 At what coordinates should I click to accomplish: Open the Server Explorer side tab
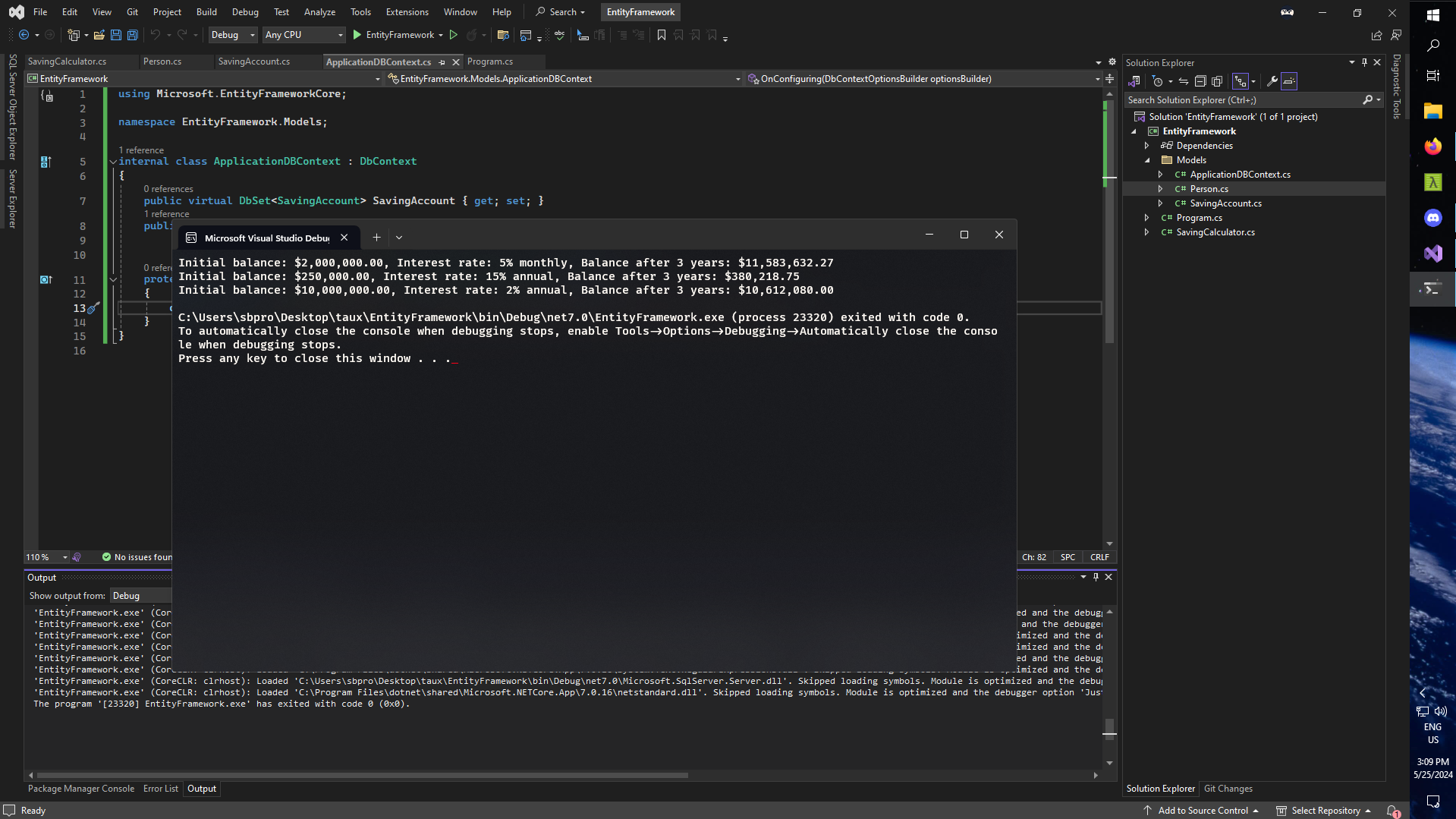tap(12, 198)
